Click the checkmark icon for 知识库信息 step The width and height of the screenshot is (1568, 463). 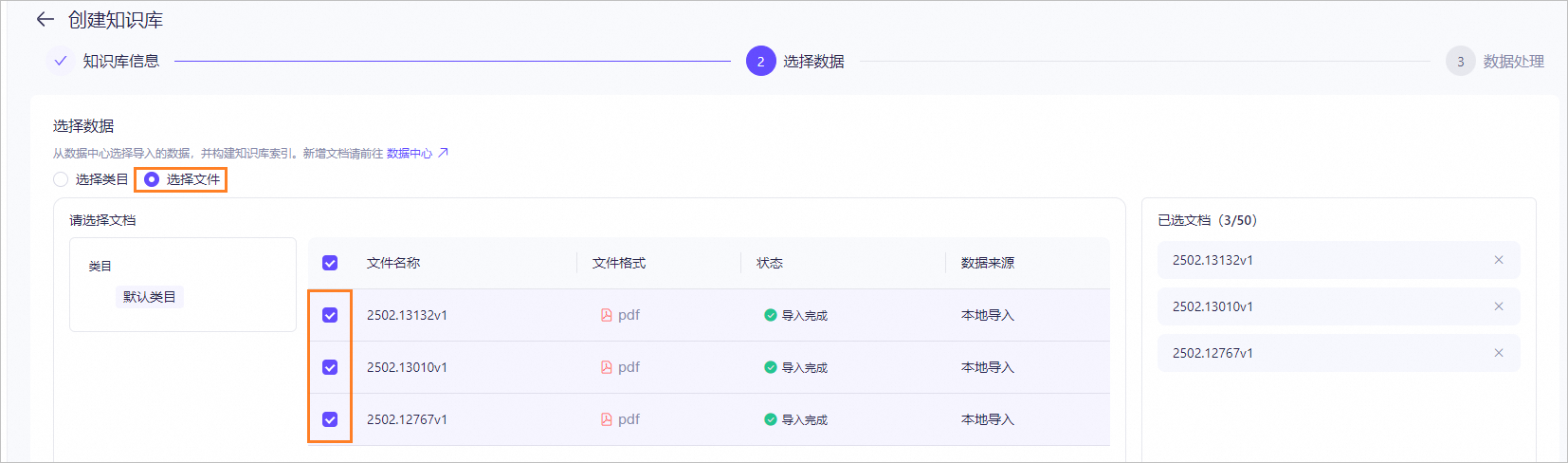[x=61, y=61]
